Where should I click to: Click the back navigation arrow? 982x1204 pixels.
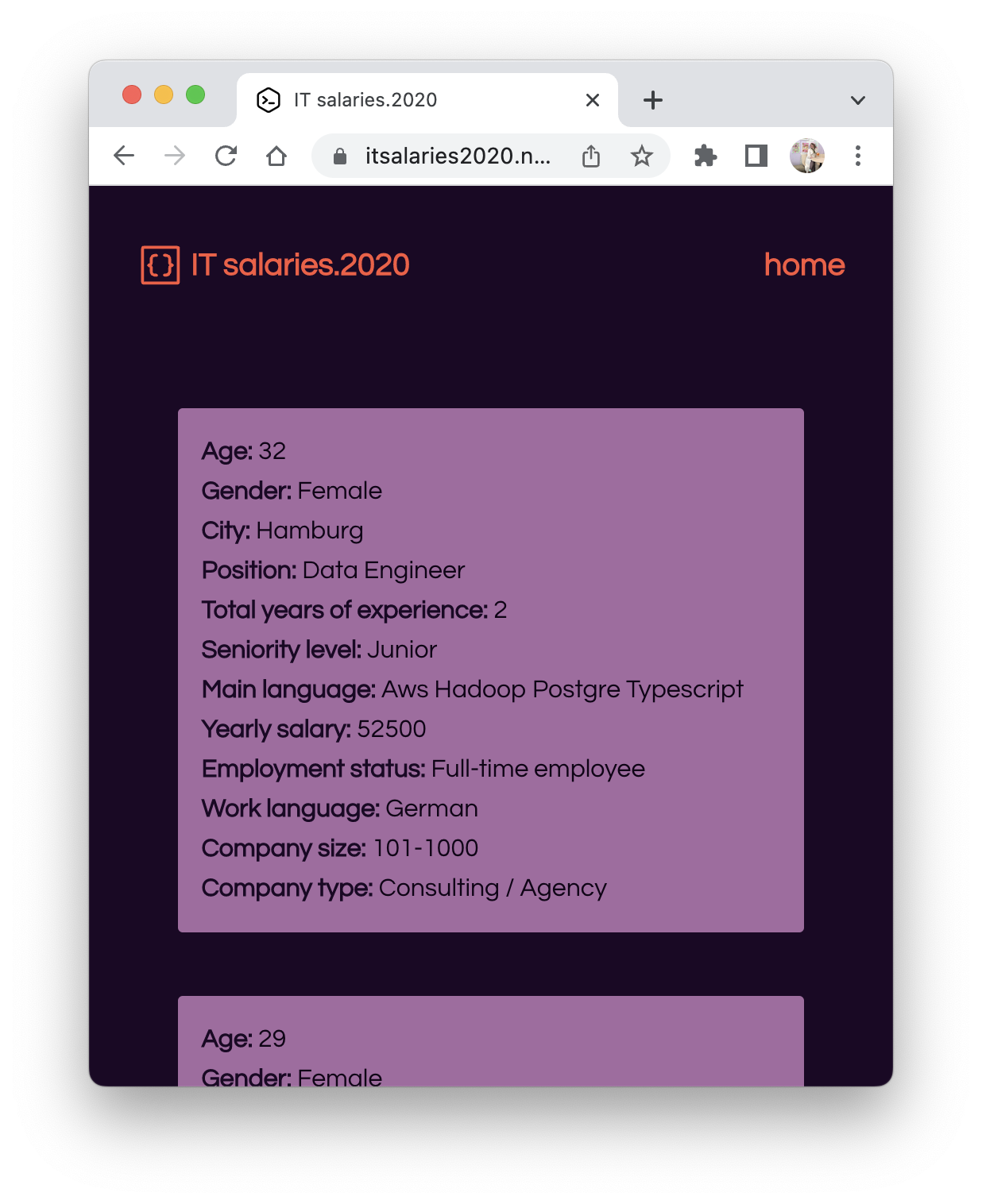[123, 156]
